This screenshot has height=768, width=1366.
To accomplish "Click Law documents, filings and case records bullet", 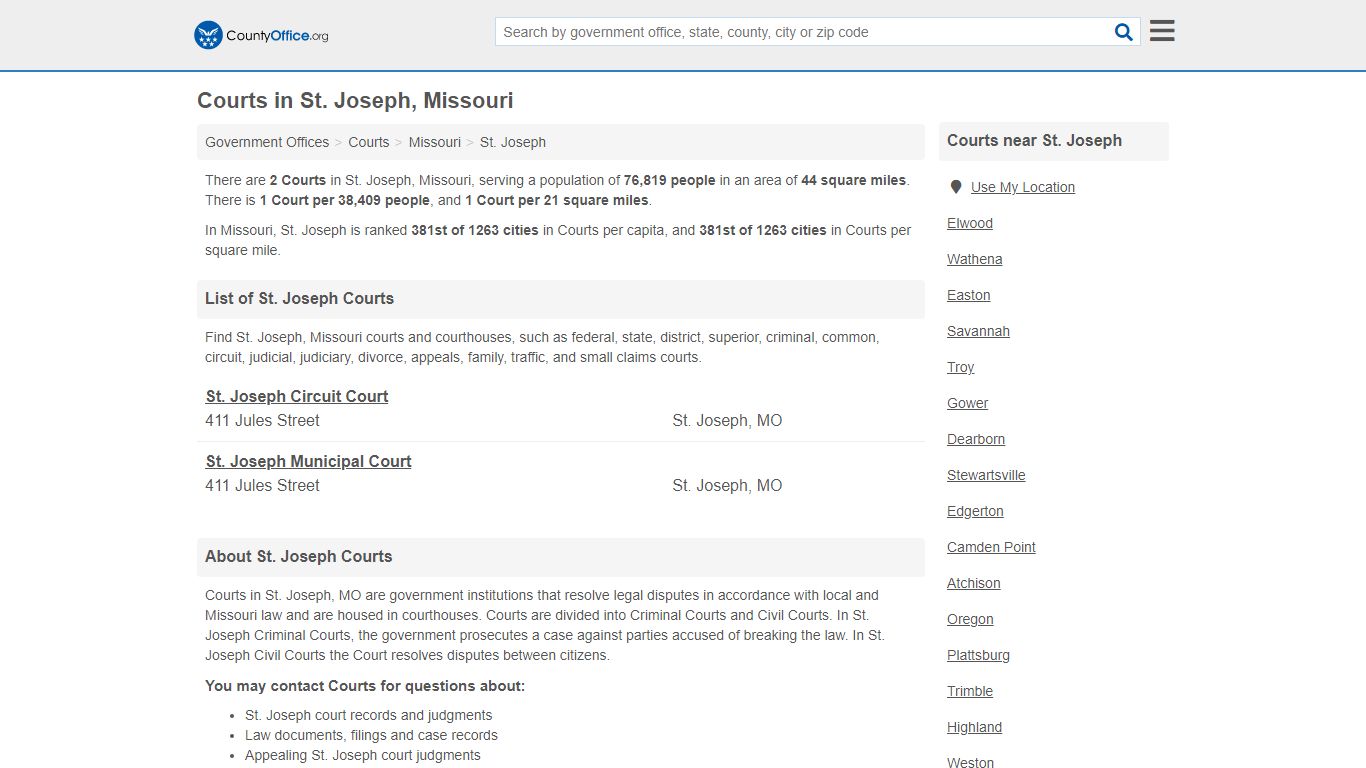I will (x=371, y=735).
